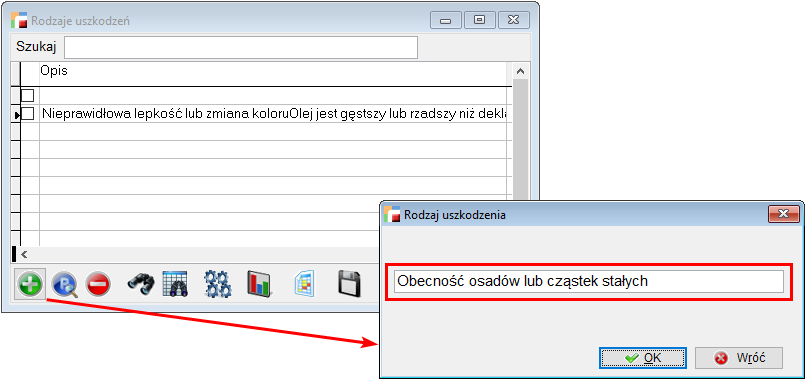Click the blue gears configuration icon
The image size is (806, 380).
(217, 283)
